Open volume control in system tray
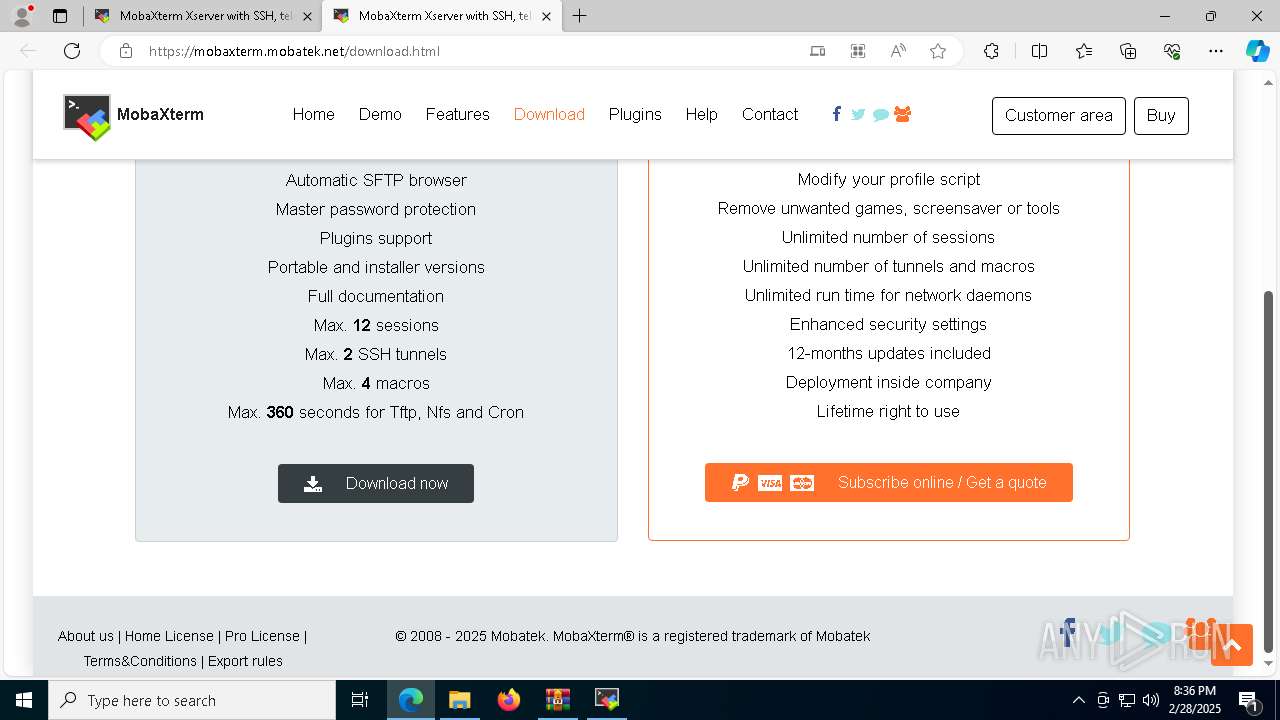 [x=1151, y=700]
